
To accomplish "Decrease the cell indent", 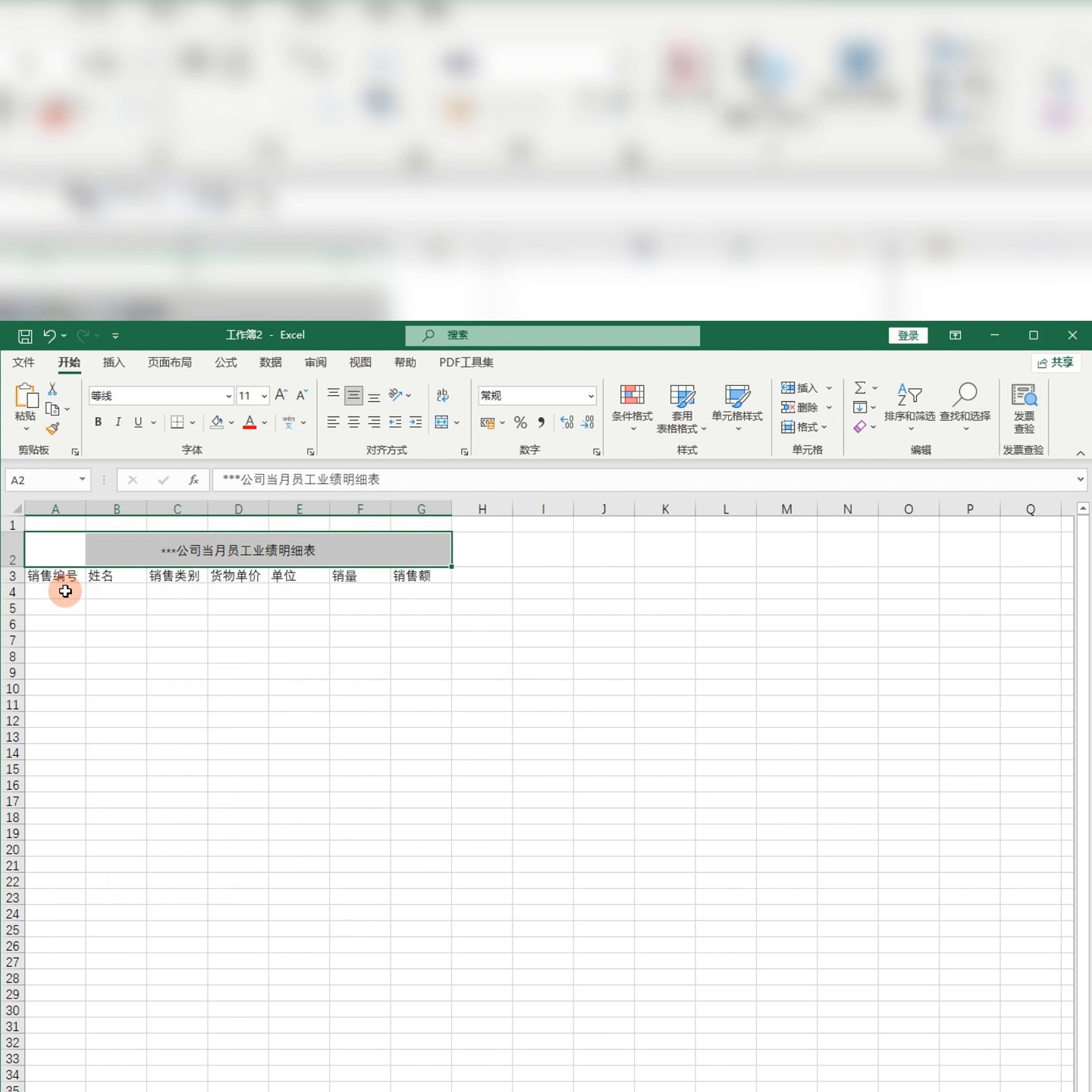I will 395,422.
